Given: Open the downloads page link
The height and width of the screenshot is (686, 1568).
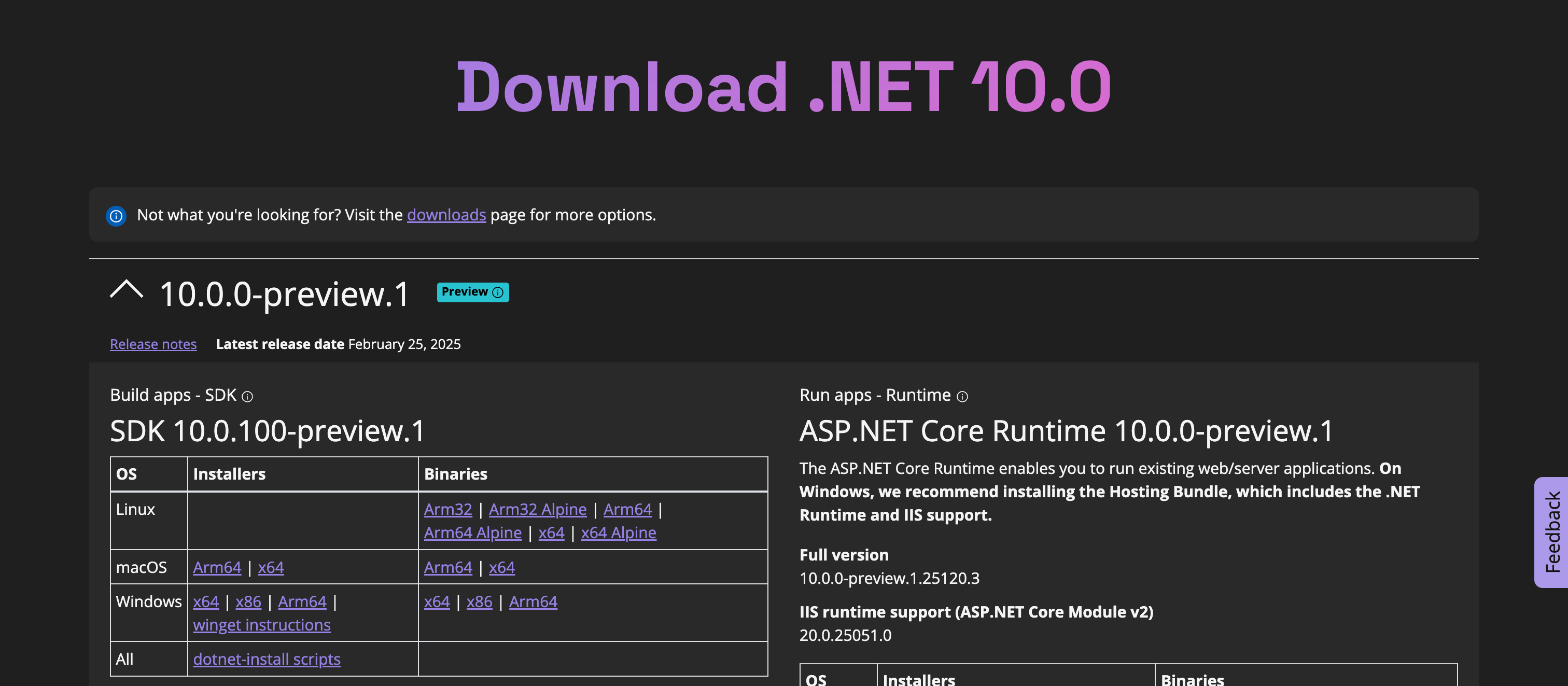Looking at the screenshot, I should click(446, 215).
